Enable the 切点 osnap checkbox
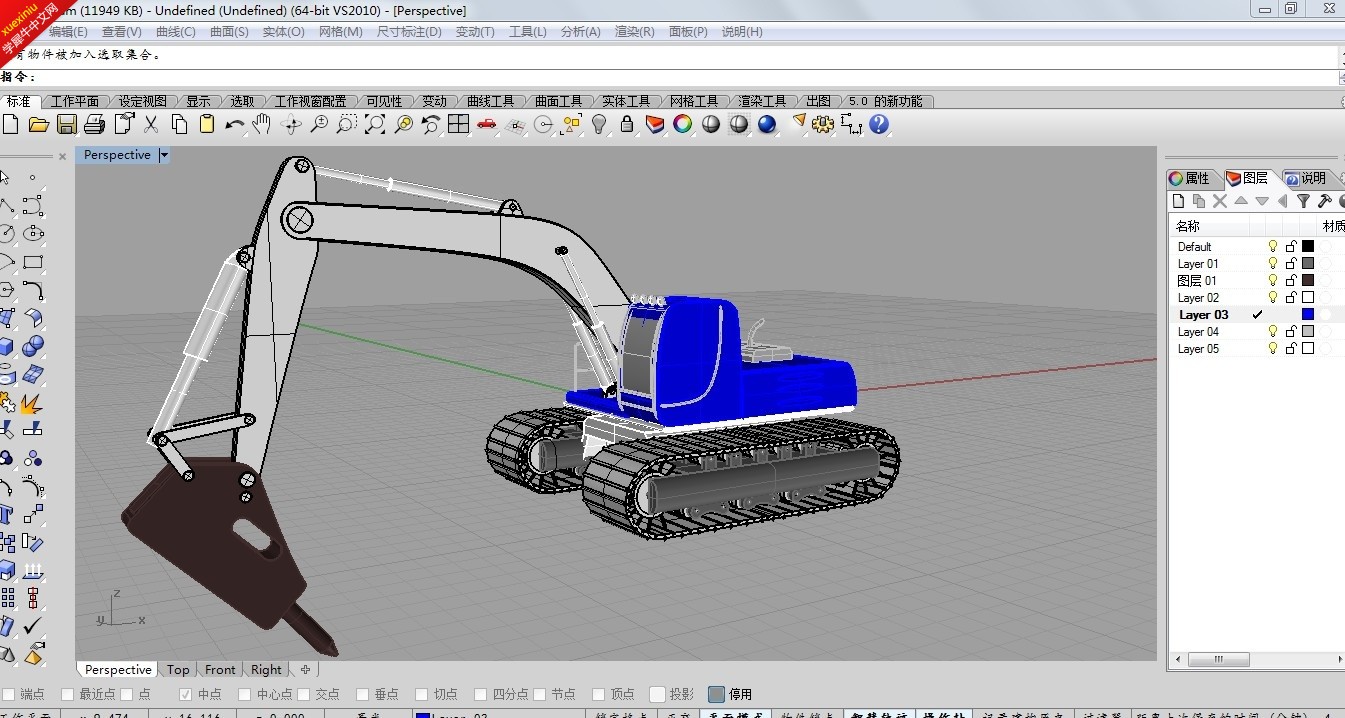Screen dimensions: 1345x718 (422, 694)
